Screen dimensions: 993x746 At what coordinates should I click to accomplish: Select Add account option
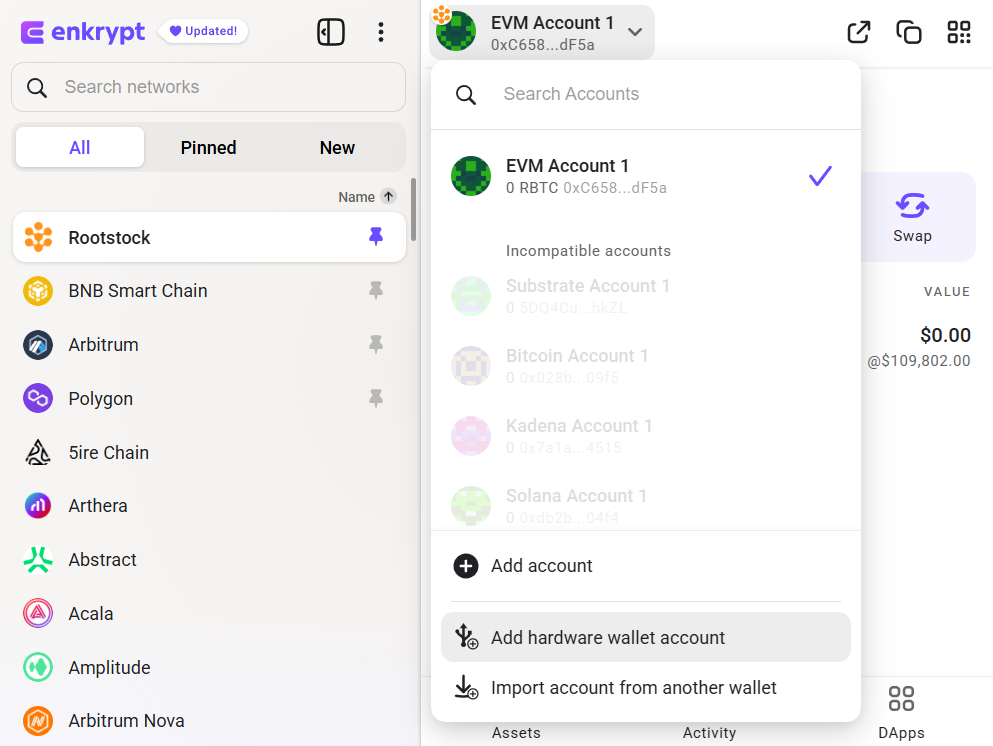pyautogui.click(x=645, y=566)
